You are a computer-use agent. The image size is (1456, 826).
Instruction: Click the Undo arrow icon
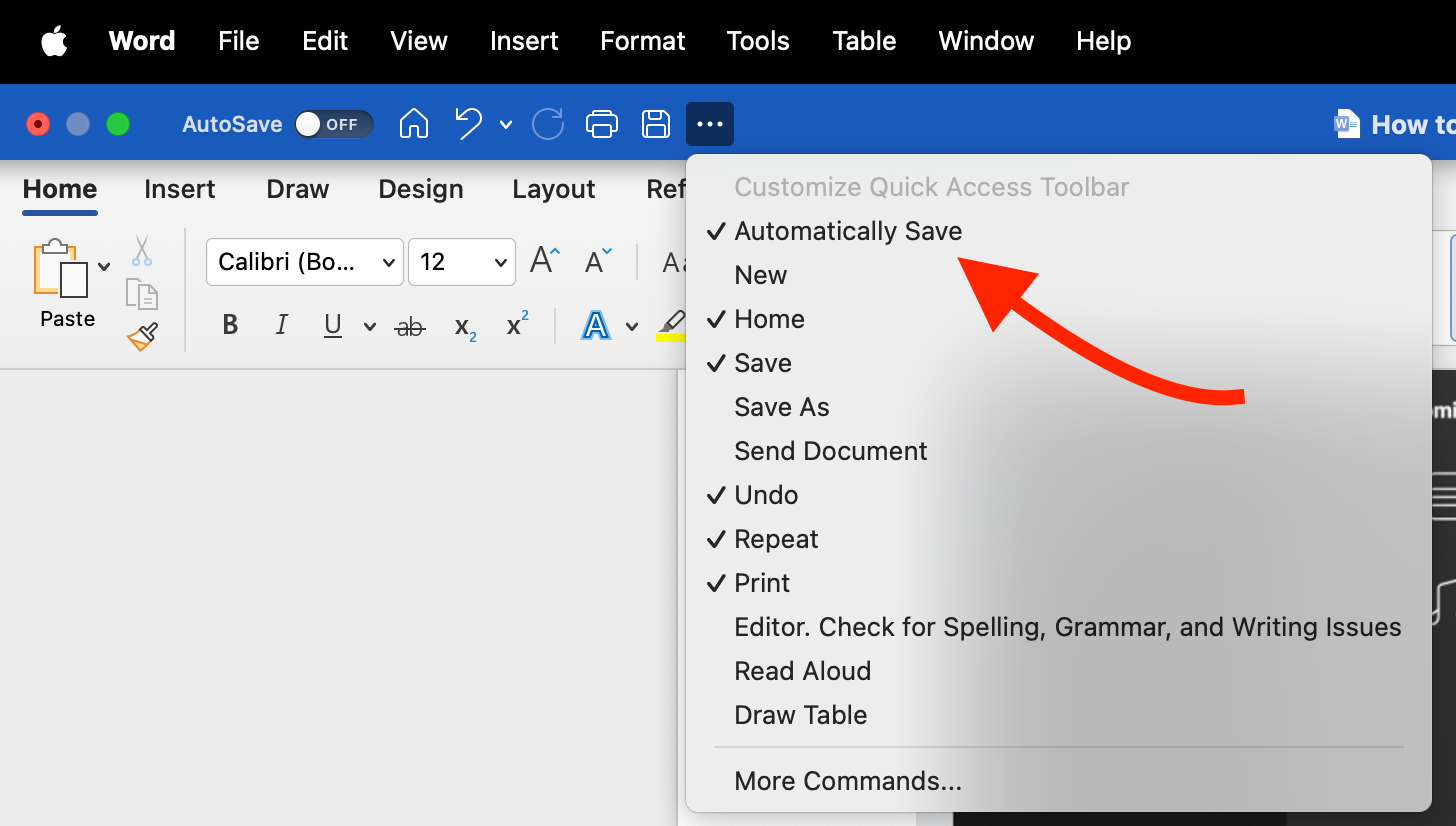[468, 124]
